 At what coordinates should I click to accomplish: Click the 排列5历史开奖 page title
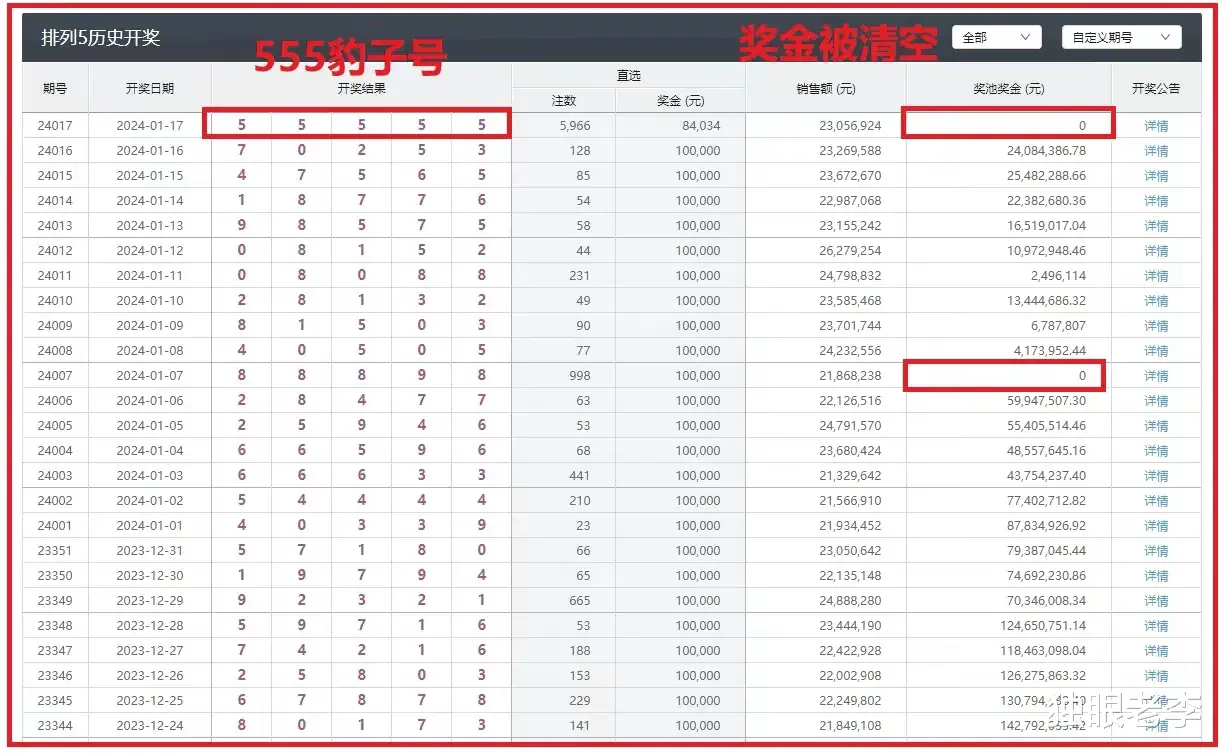click(x=101, y=38)
